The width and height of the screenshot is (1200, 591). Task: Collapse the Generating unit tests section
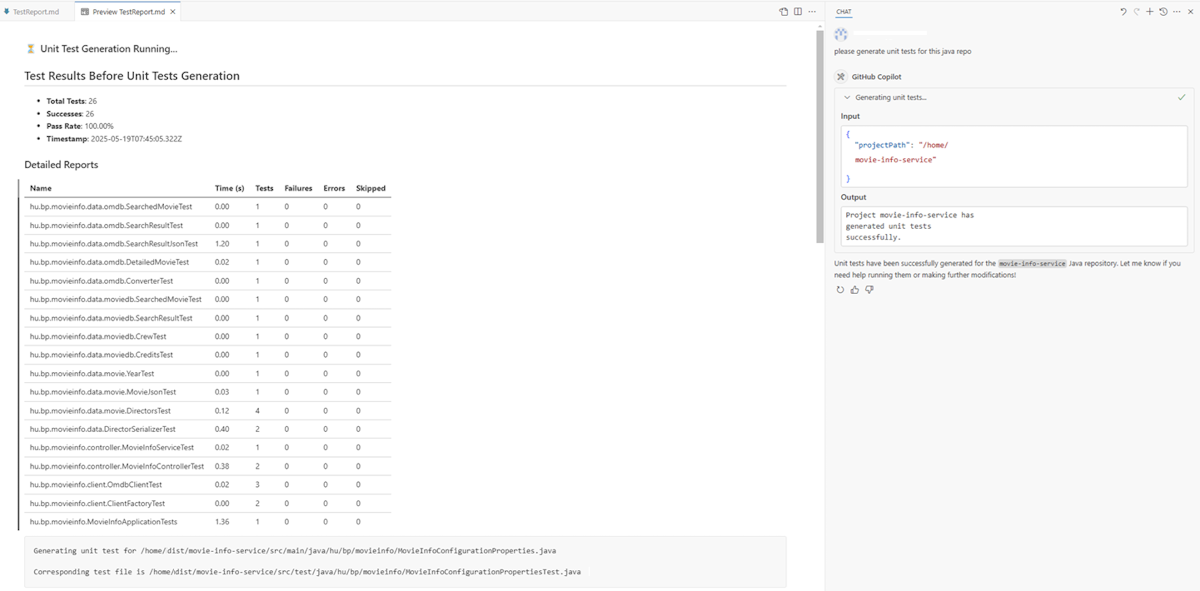click(x=848, y=97)
